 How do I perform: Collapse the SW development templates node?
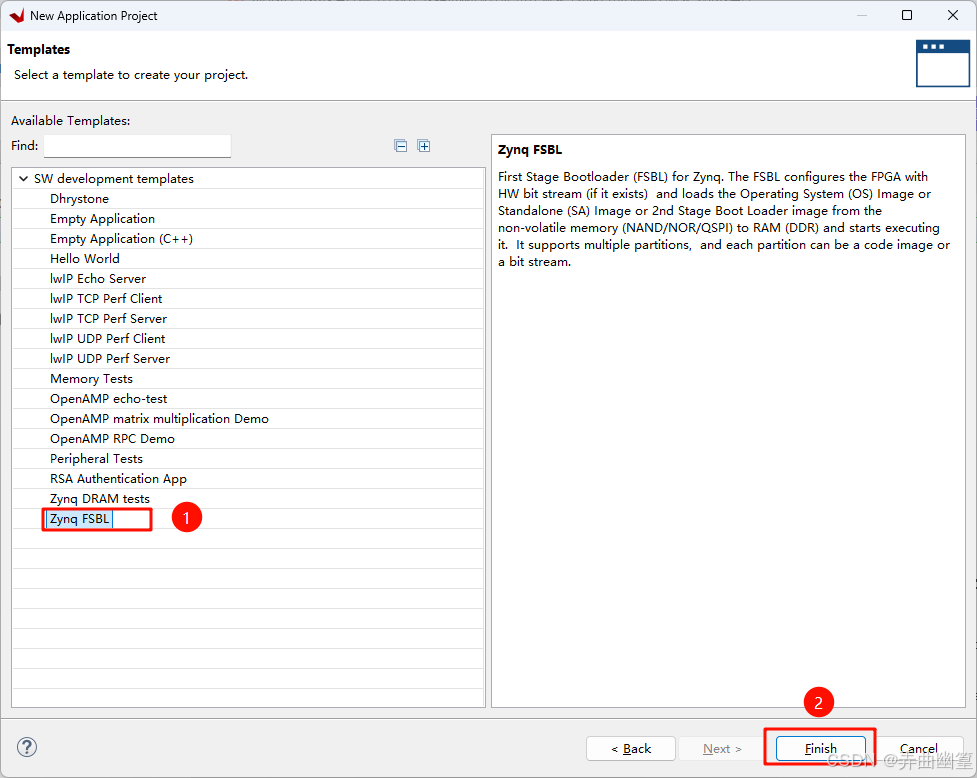pyautogui.click(x=24, y=179)
